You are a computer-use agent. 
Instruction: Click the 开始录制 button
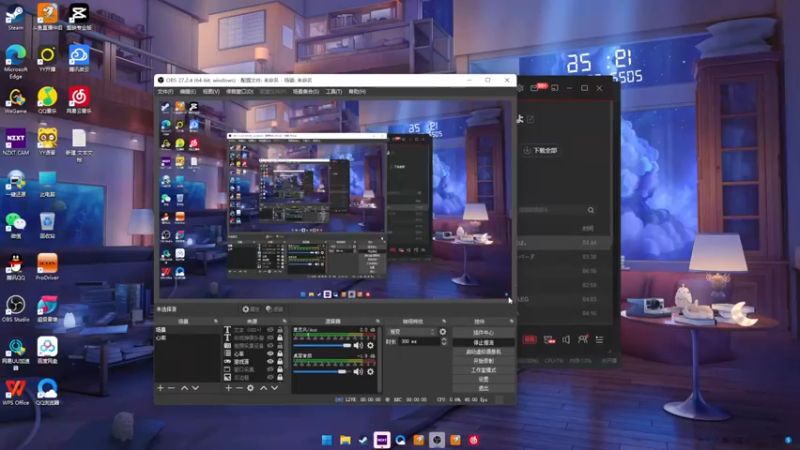[x=484, y=361]
